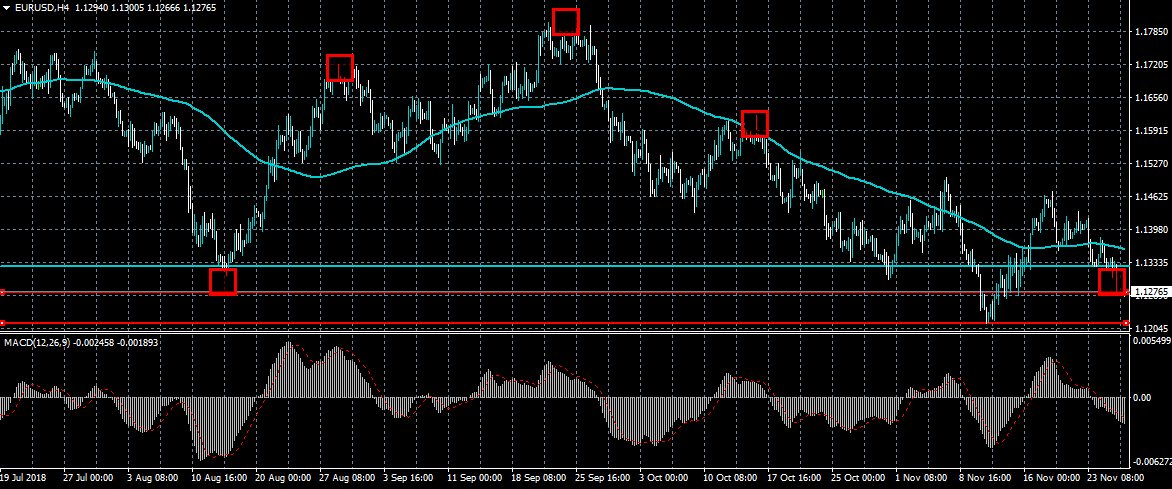
Task: Click the 1.13335 price scale label
Action: [x=1152, y=262]
